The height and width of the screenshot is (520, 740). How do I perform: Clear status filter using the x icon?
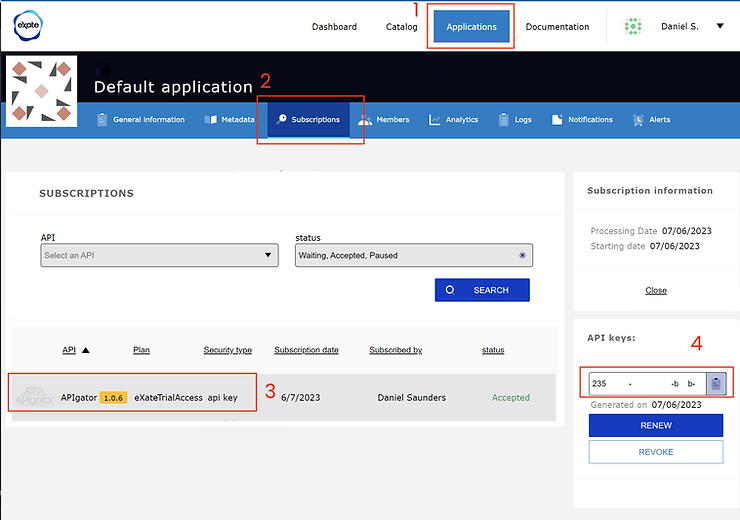(522, 255)
